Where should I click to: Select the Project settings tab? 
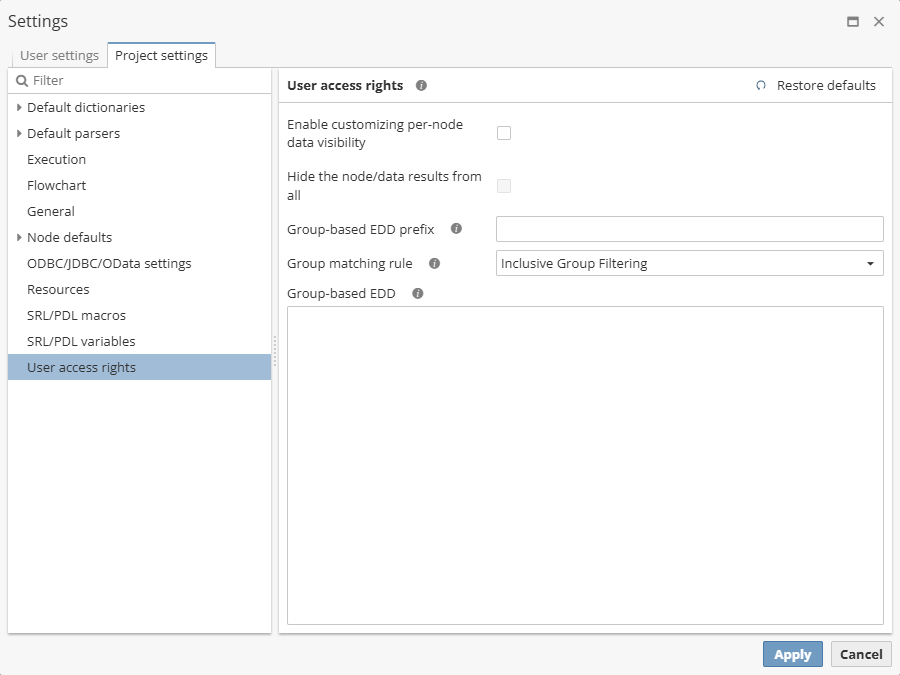tap(161, 55)
